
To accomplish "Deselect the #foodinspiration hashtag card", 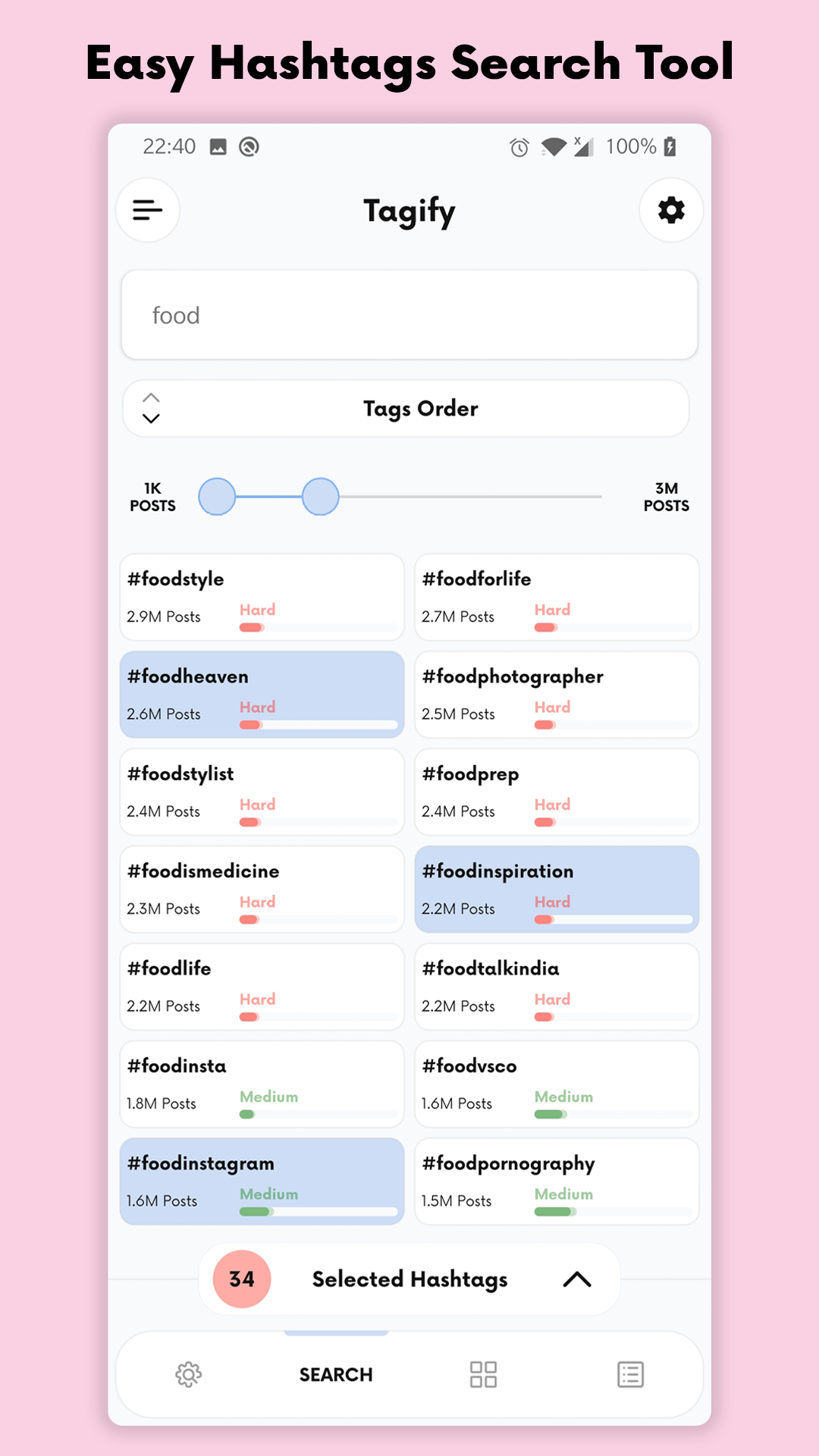I will point(557,890).
